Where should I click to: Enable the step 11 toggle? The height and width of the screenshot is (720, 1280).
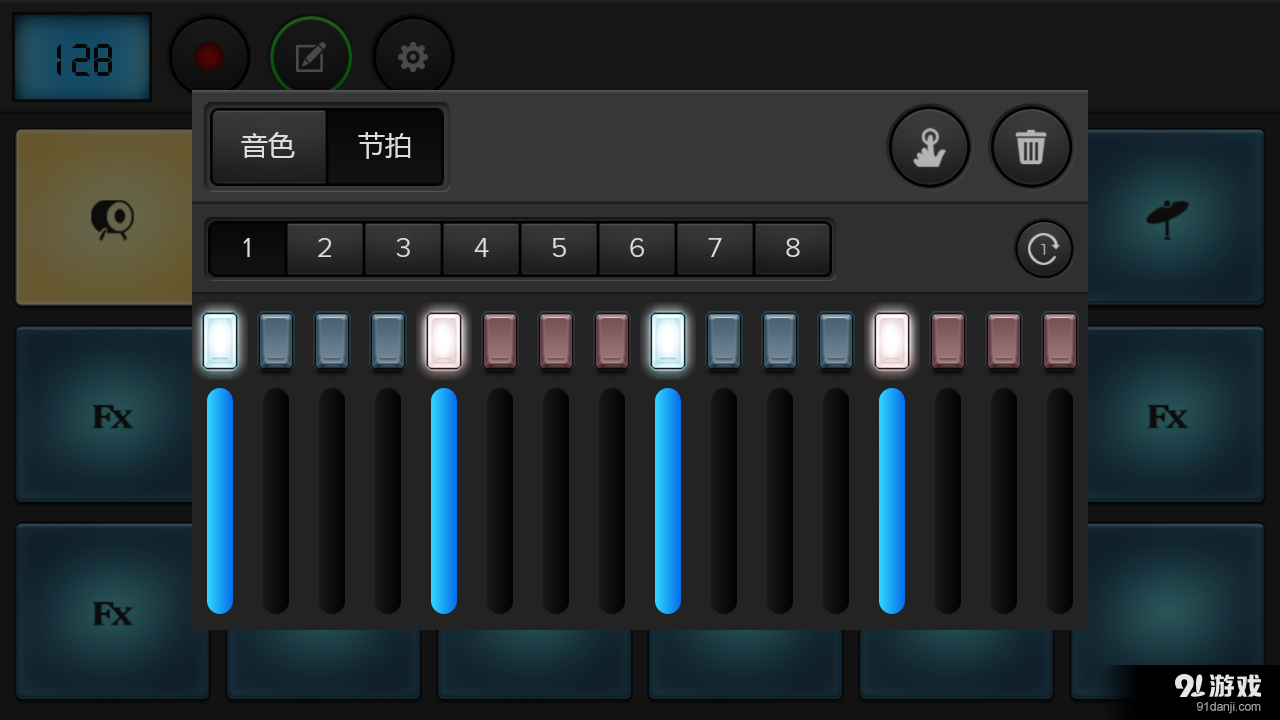pos(780,341)
